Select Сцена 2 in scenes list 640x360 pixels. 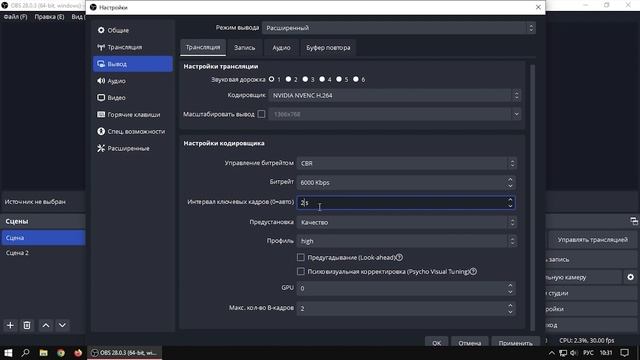[43, 253]
